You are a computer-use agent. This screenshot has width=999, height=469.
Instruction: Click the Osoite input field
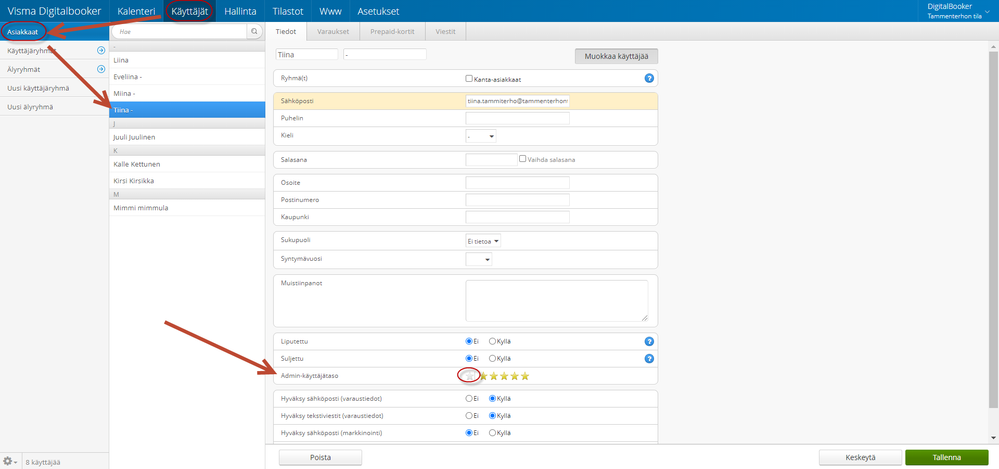517,183
